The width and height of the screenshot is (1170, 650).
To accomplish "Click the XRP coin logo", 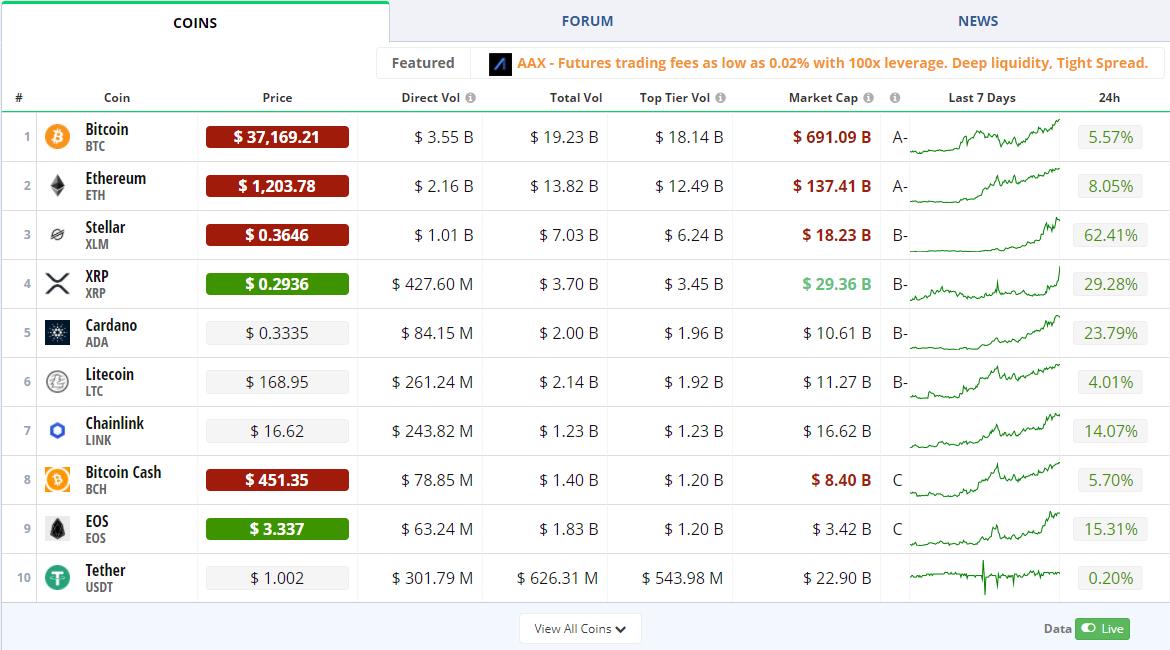I will coord(57,284).
